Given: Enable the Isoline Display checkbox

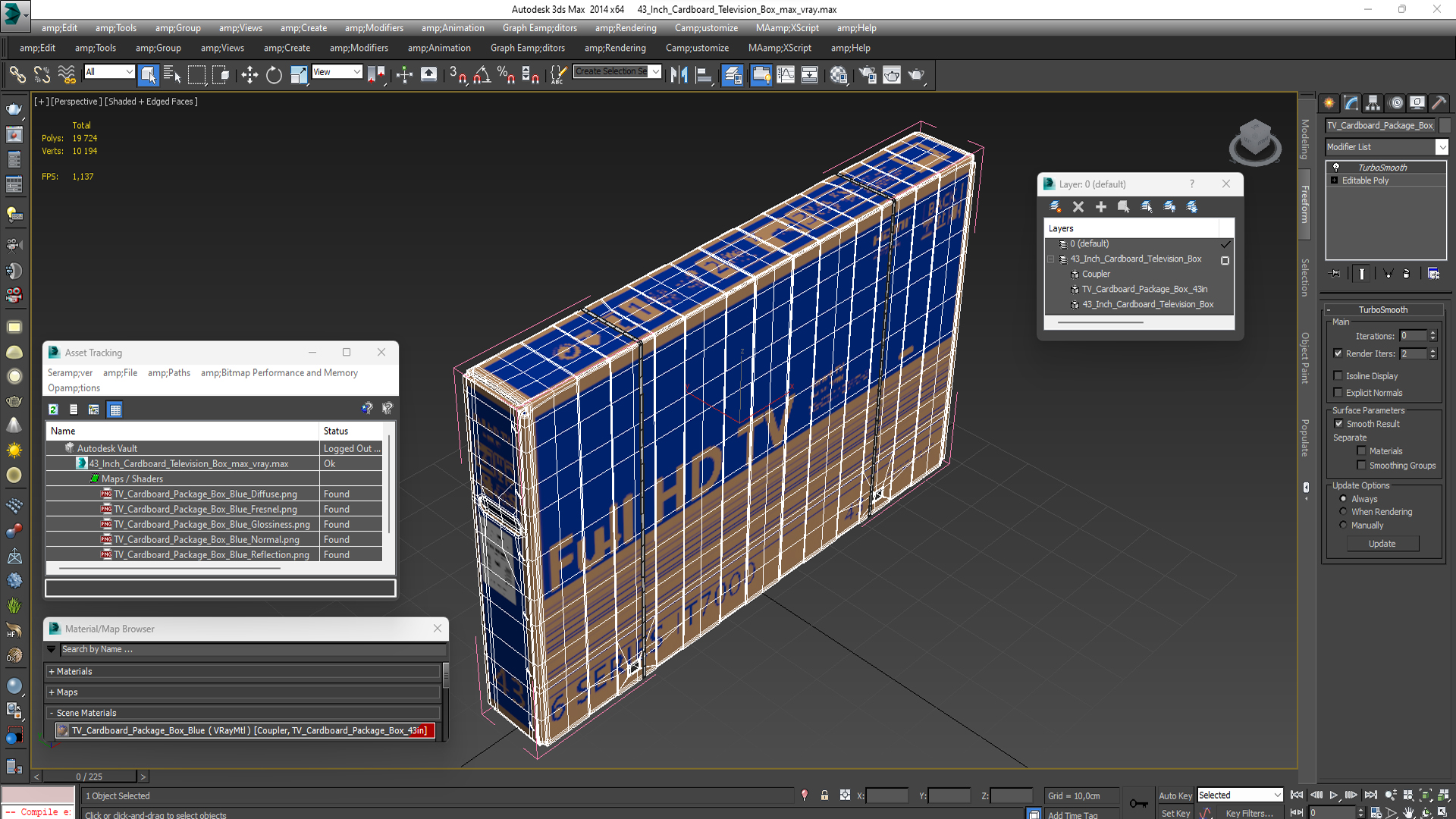Looking at the screenshot, I should click(x=1338, y=375).
